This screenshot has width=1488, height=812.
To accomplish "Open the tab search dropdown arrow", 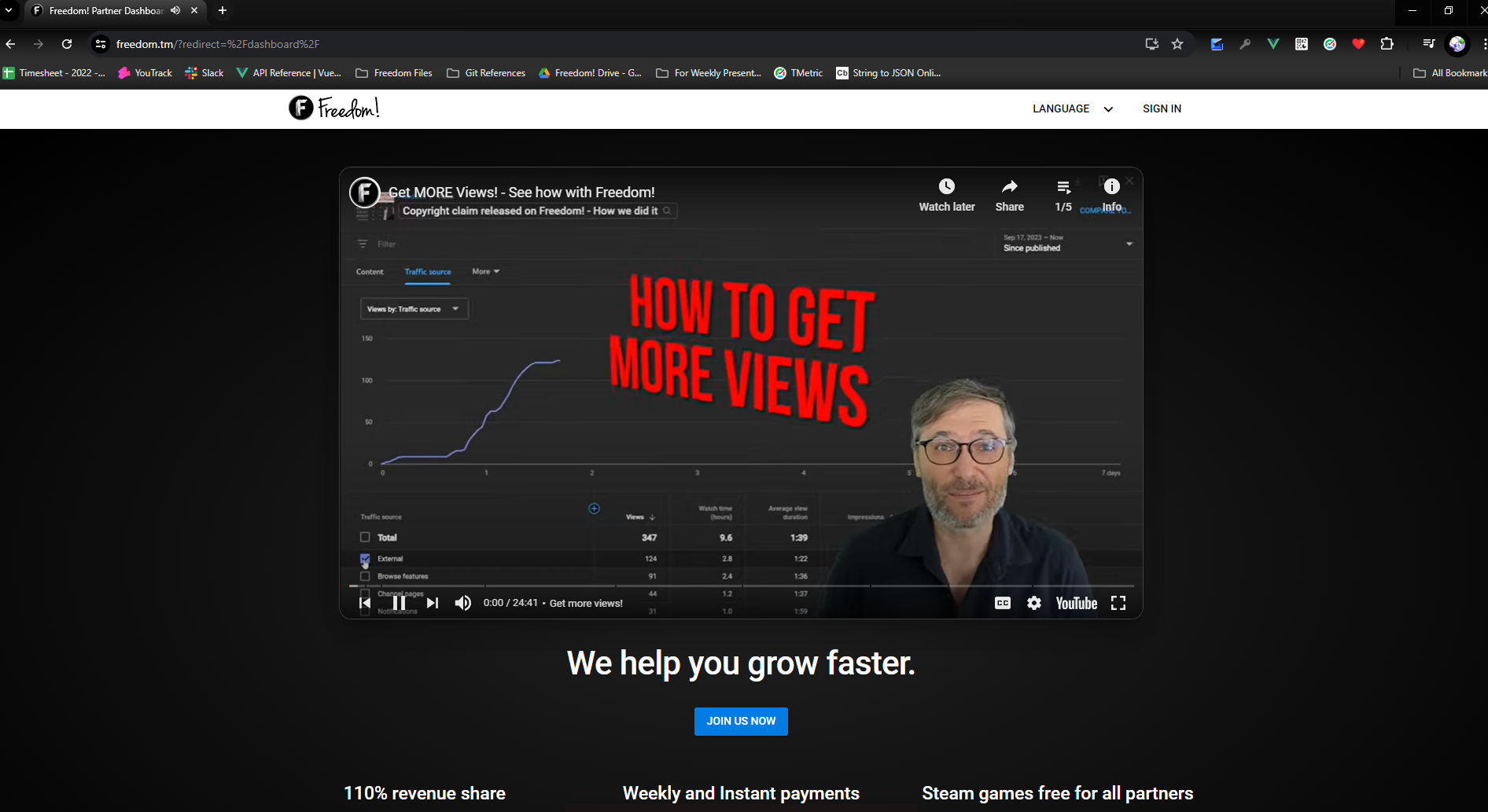I will [9, 10].
